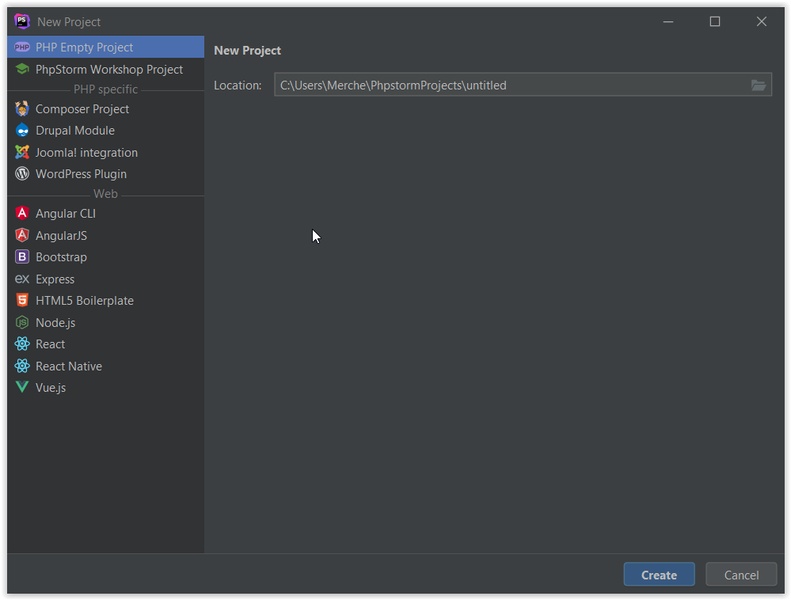Click the Composer Project icon
The image size is (791, 600).
pyautogui.click(x=22, y=109)
